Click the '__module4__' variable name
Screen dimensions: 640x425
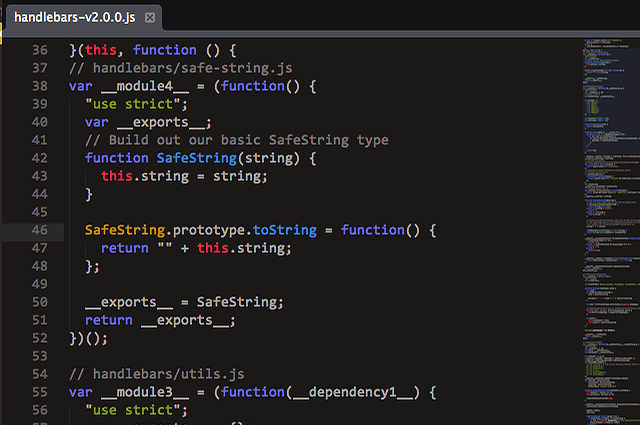tap(145, 87)
